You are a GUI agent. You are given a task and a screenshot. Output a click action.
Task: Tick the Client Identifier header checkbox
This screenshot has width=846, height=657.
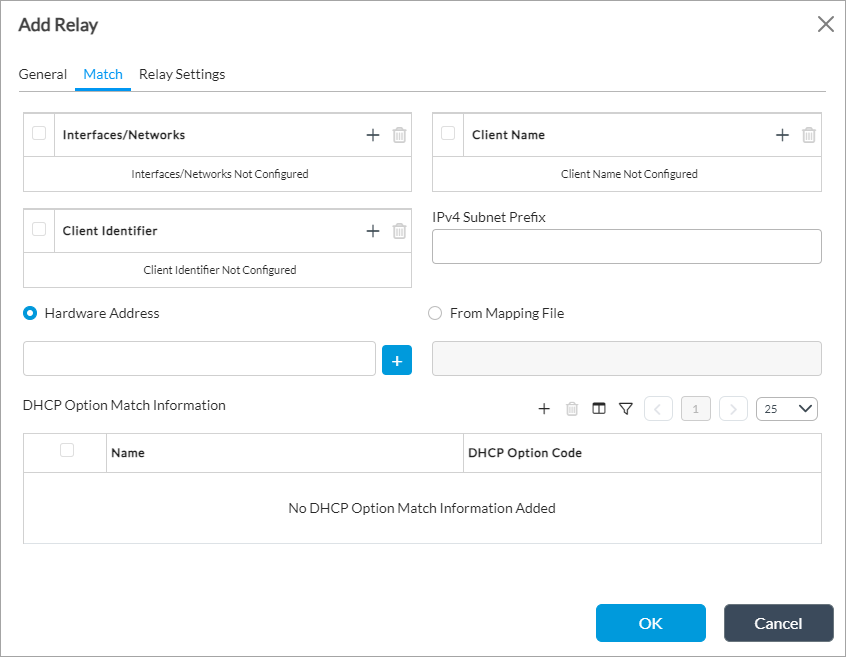click(x=39, y=229)
